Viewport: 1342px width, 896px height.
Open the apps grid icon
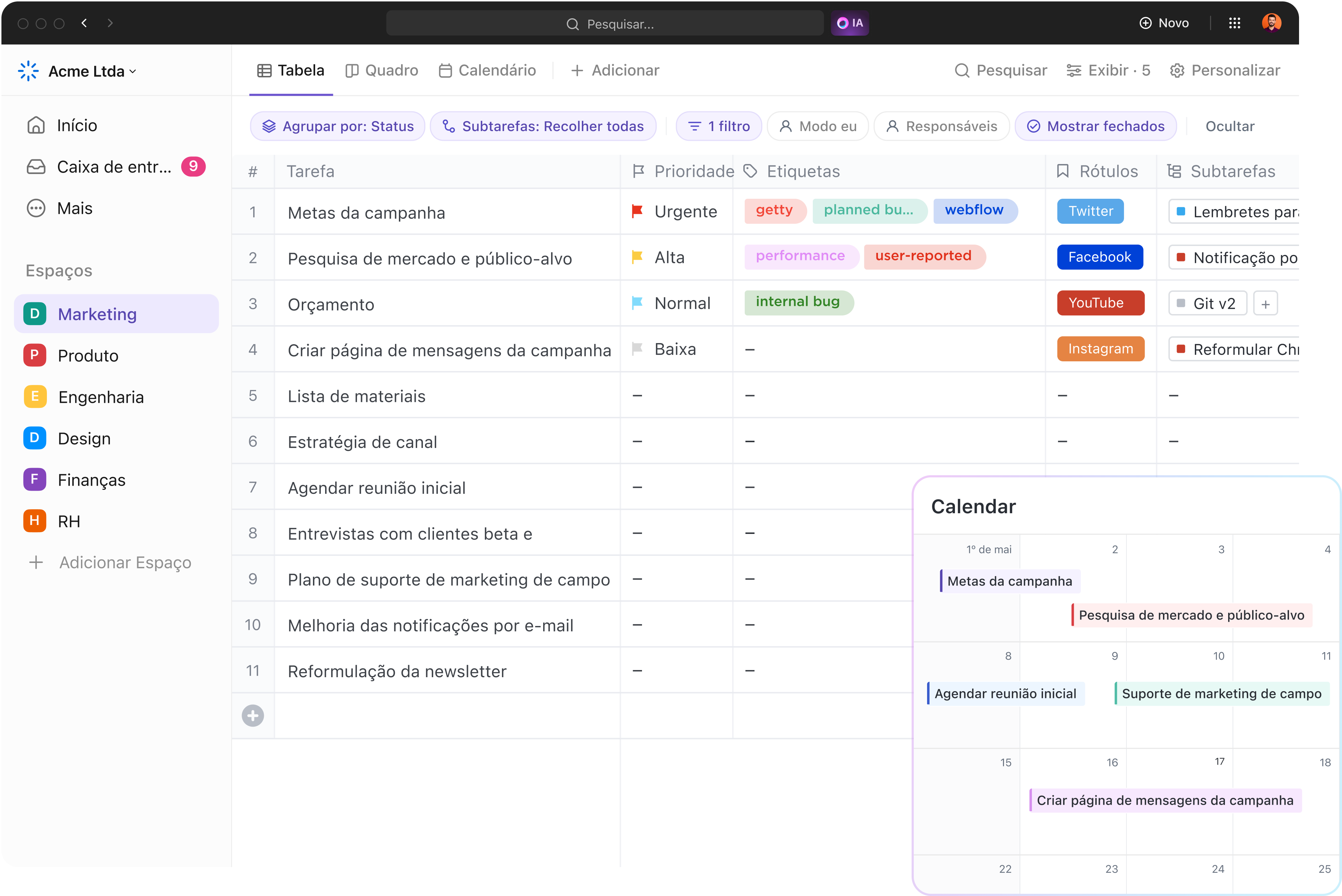[1234, 23]
